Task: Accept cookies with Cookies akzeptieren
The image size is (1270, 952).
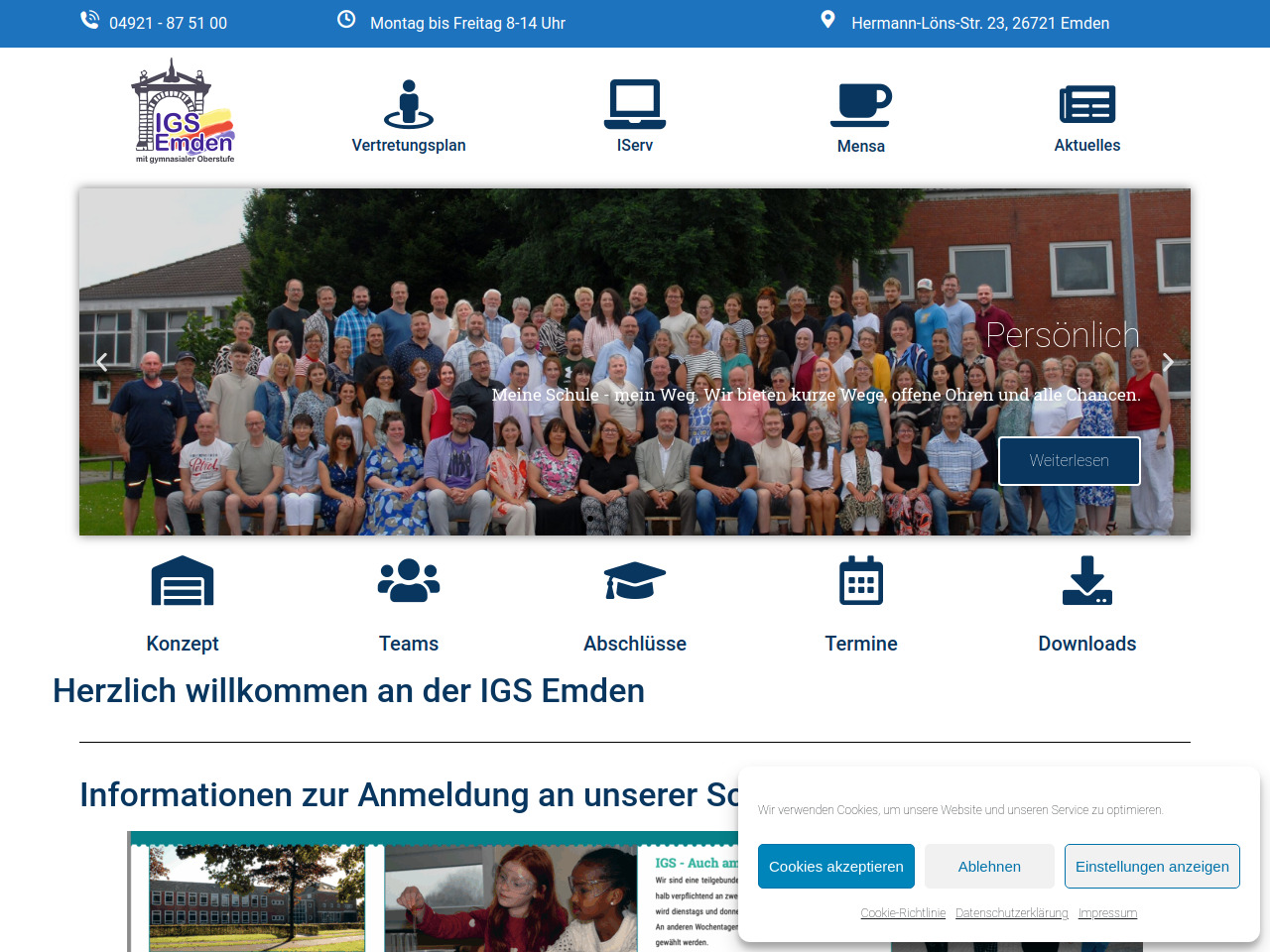Action: 836,867
